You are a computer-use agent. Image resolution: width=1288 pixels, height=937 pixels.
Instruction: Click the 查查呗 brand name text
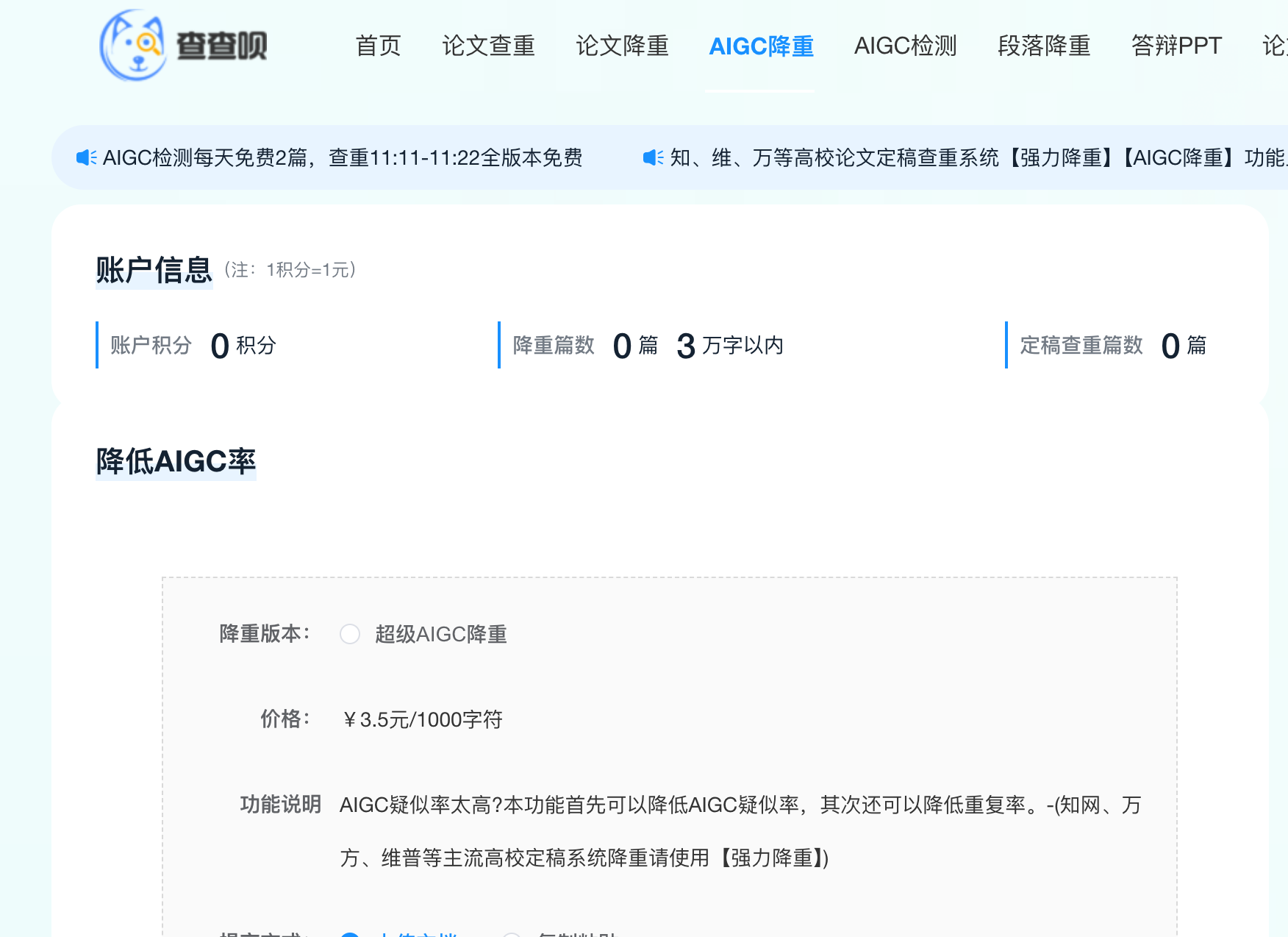(x=222, y=46)
